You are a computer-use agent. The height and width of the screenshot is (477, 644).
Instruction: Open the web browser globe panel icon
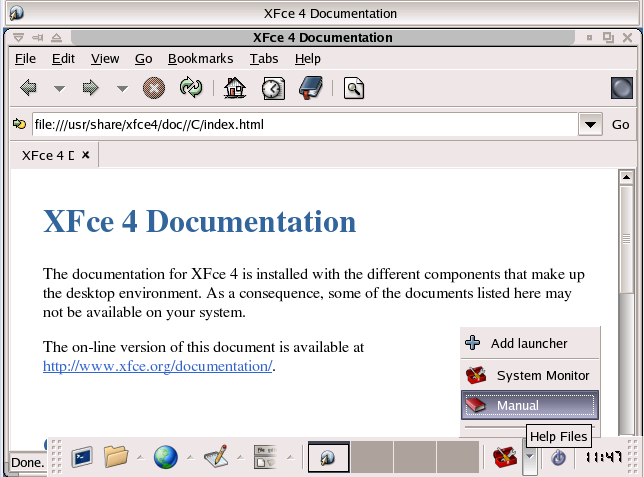point(165,457)
